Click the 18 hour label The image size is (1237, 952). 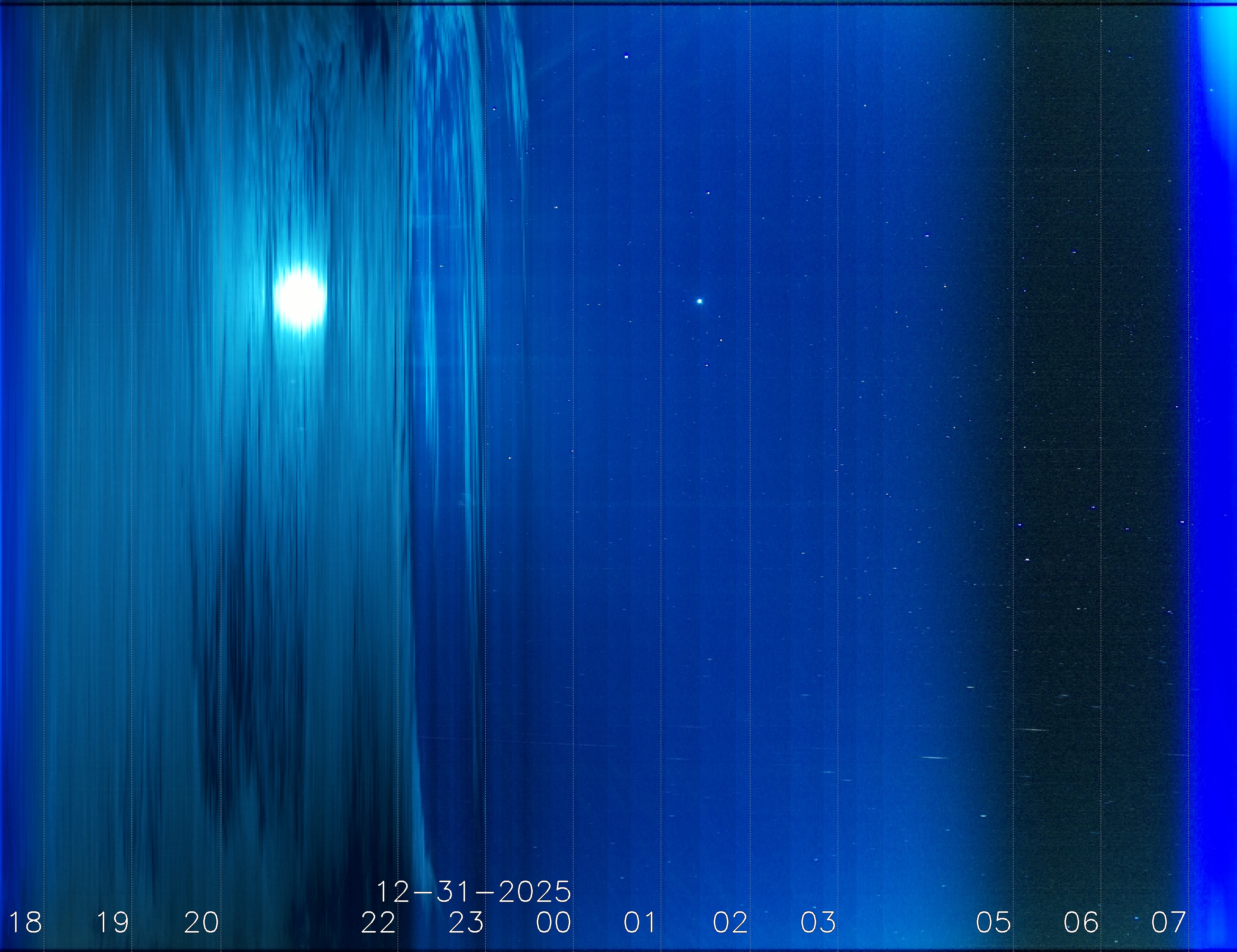tap(25, 923)
